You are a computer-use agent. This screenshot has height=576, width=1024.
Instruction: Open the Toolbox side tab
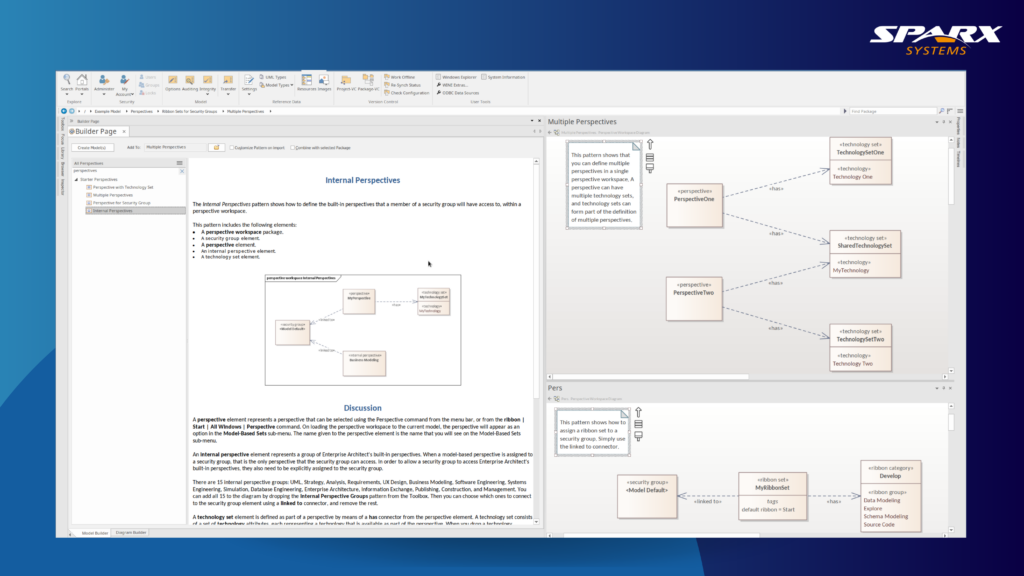63,125
